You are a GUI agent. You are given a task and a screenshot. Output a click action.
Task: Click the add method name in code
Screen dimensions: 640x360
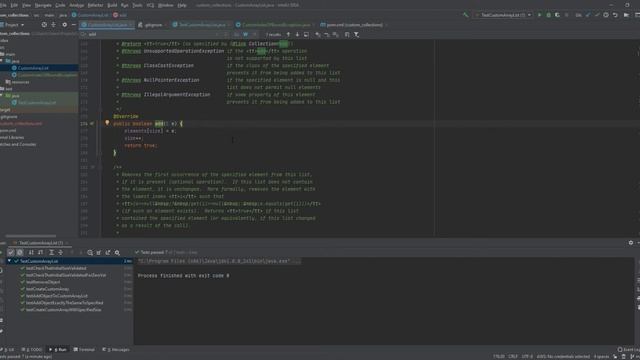pyautogui.click(x=159, y=124)
